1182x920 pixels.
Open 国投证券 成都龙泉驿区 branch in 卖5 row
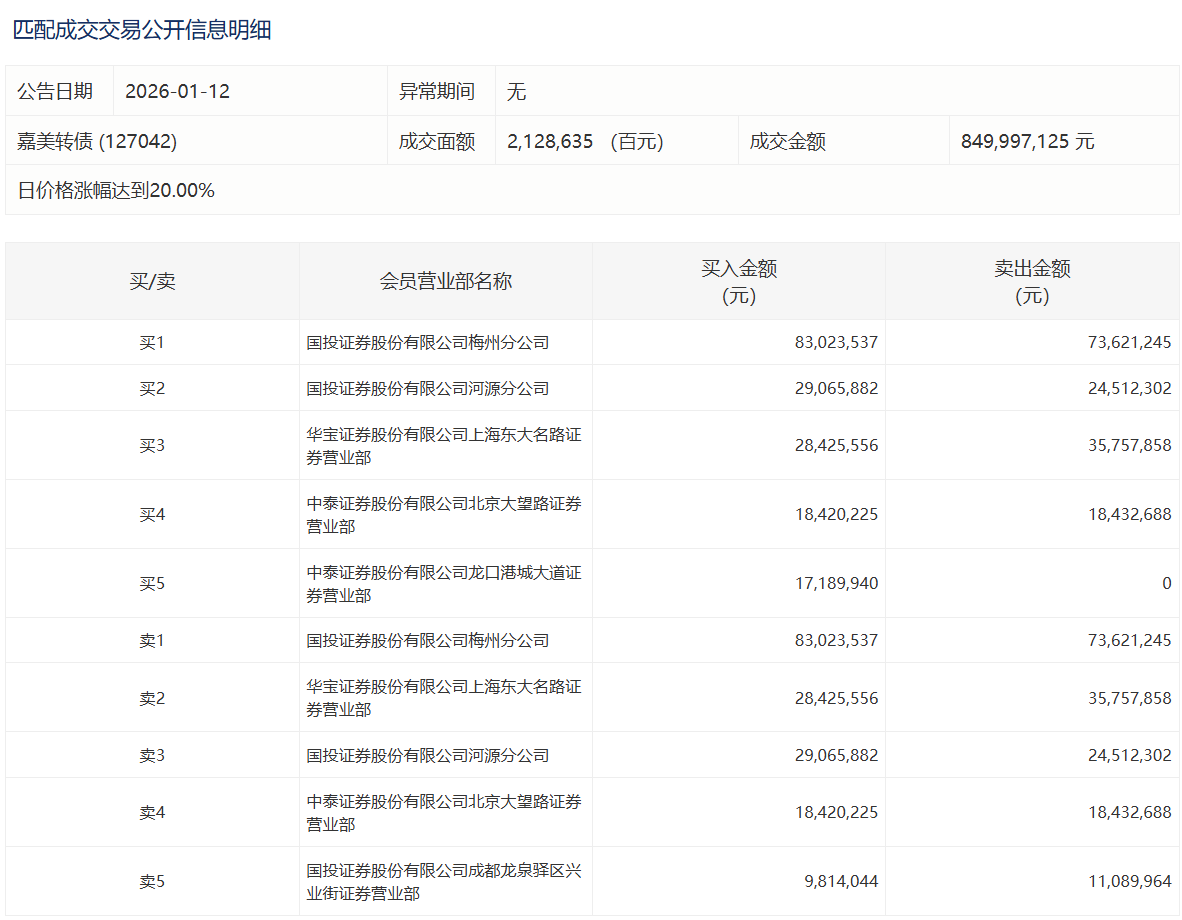[x=444, y=881]
